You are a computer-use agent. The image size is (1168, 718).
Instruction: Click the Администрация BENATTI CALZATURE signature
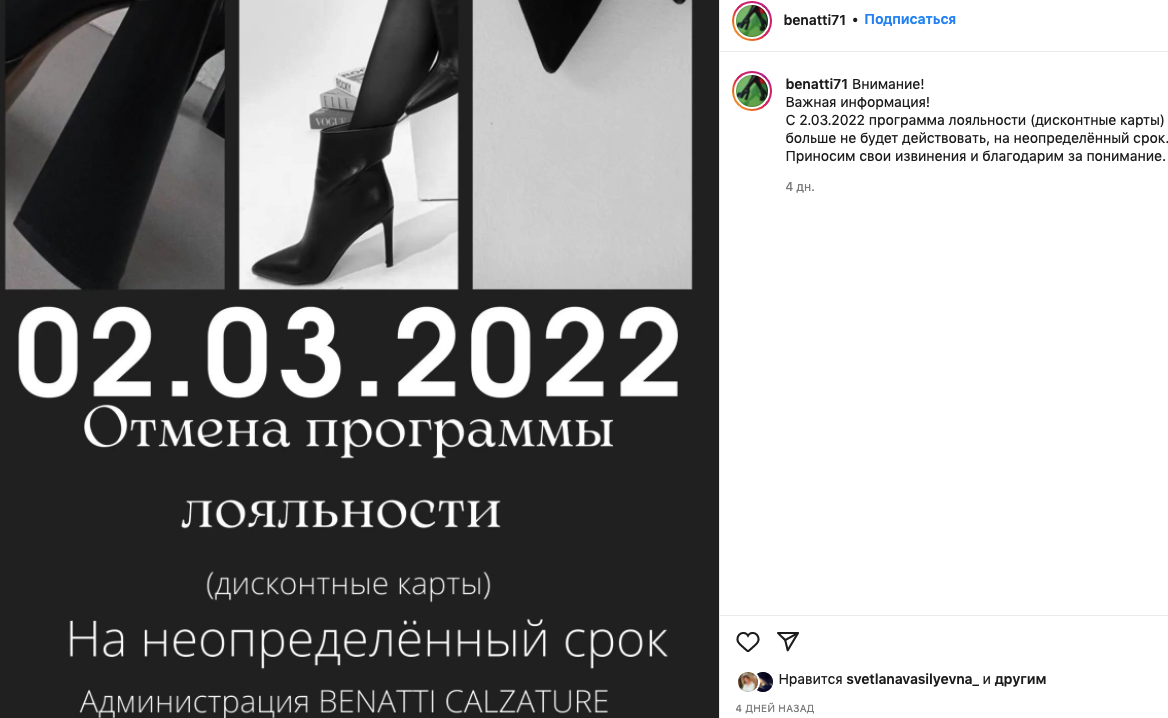[x=344, y=702]
